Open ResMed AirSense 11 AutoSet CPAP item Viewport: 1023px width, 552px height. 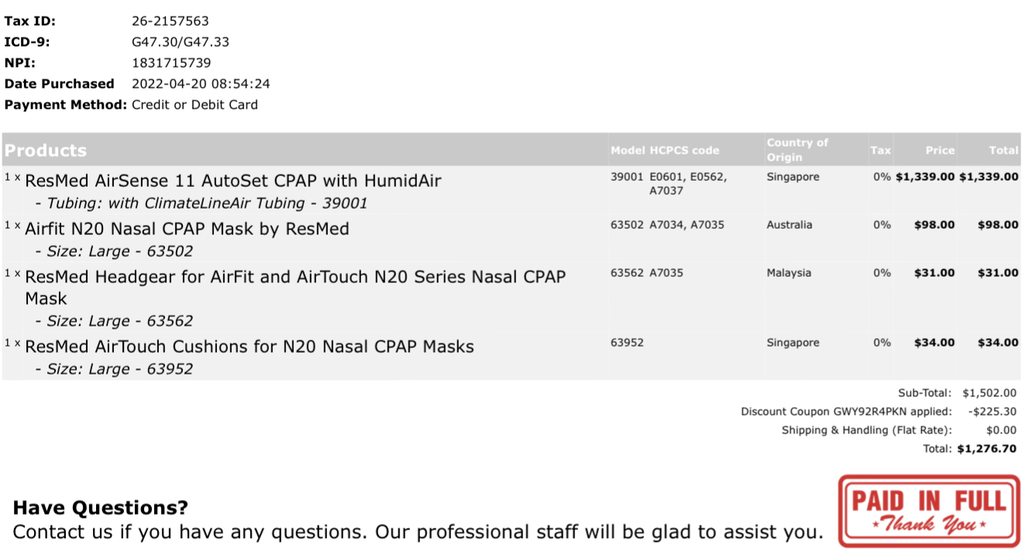point(233,181)
